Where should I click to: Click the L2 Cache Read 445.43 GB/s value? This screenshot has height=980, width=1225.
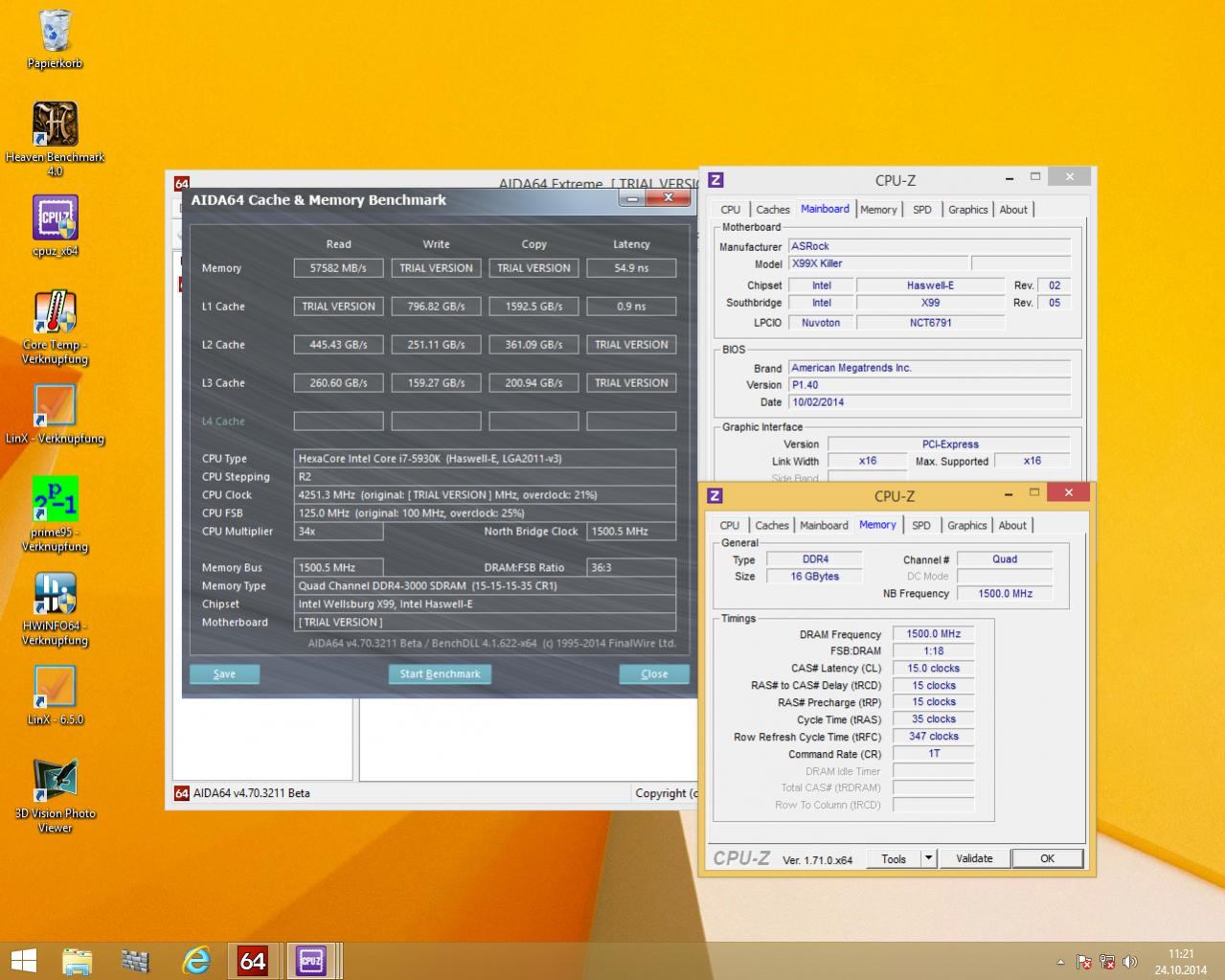click(x=338, y=345)
